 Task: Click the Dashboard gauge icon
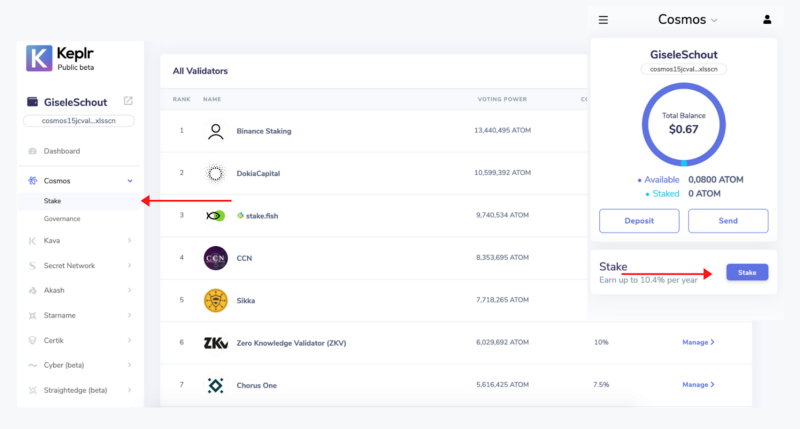[32, 151]
